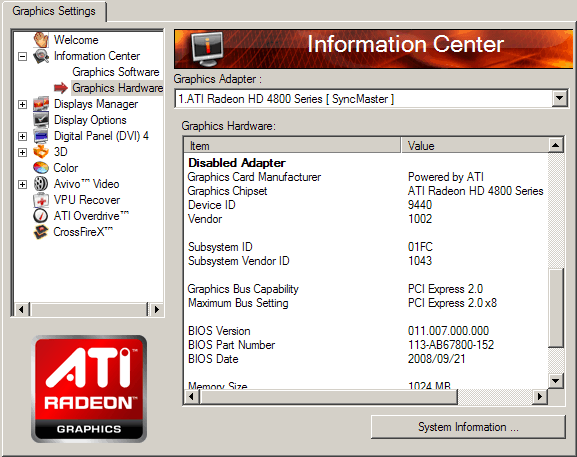Click the Device ID value 9440
Screen dimensions: 577x457
420,205
